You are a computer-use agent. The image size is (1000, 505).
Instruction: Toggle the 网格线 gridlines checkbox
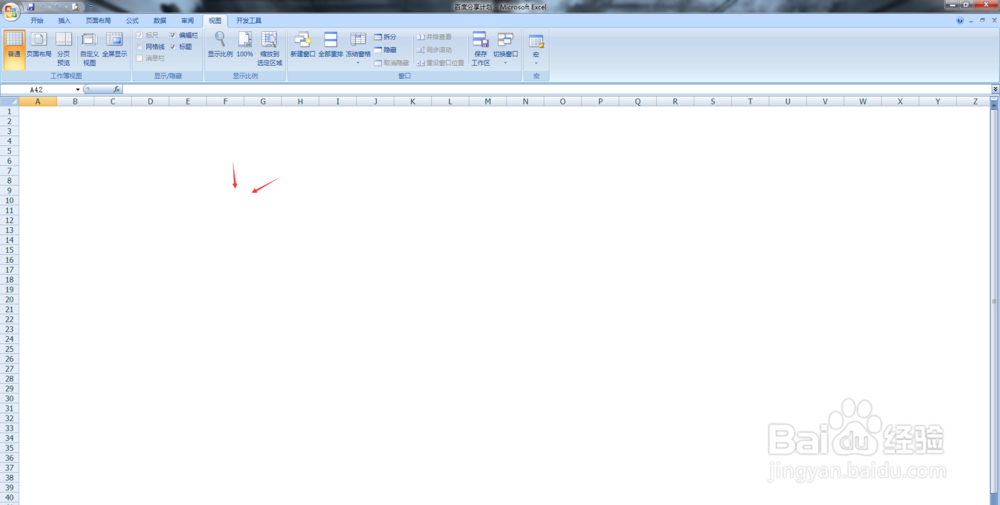(140, 47)
